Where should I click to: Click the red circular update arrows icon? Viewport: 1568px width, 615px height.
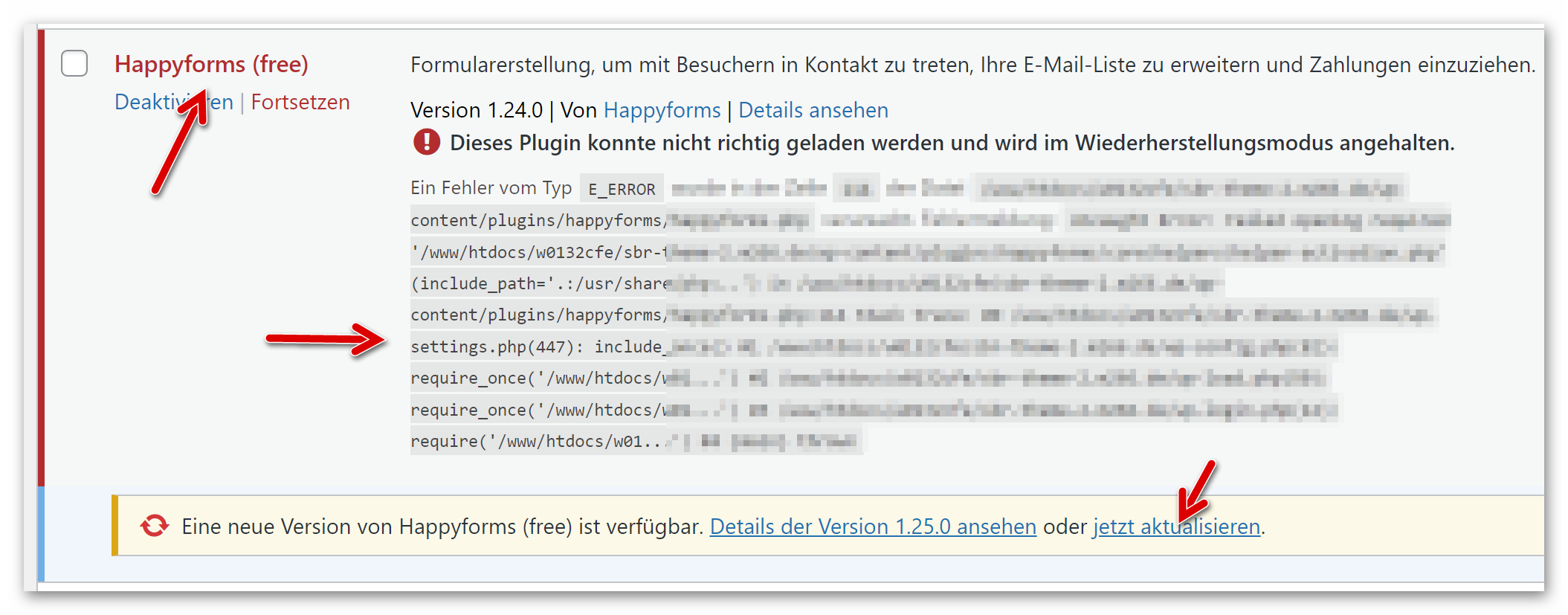(155, 526)
